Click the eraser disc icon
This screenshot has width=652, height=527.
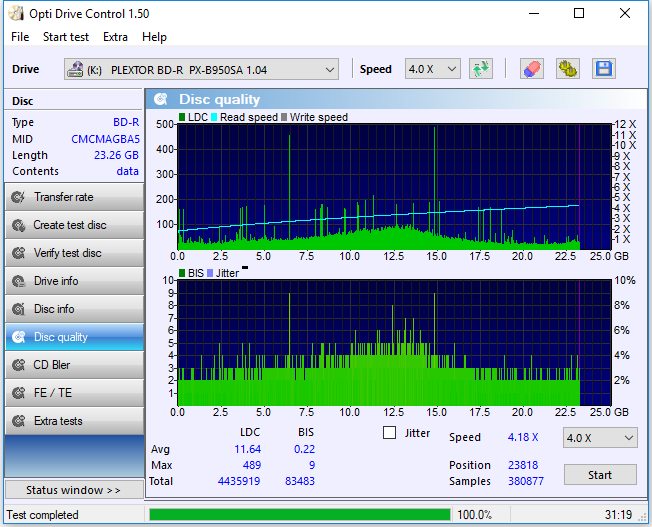pyautogui.click(x=531, y=69)
